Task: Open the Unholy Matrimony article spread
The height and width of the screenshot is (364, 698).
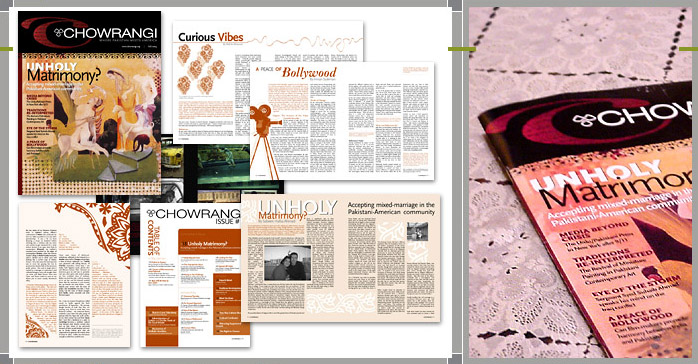Action: point(341,258)
